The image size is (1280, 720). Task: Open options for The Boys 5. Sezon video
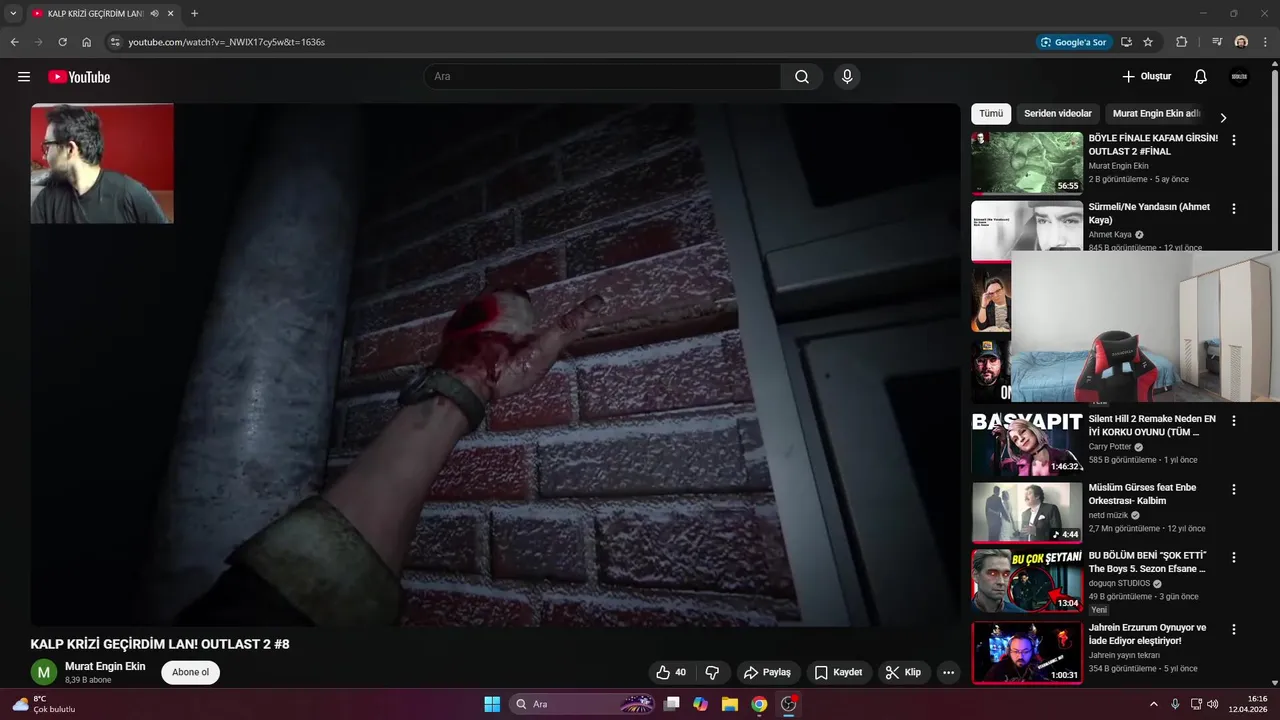pyautogui.click(x=1234, y=557)
